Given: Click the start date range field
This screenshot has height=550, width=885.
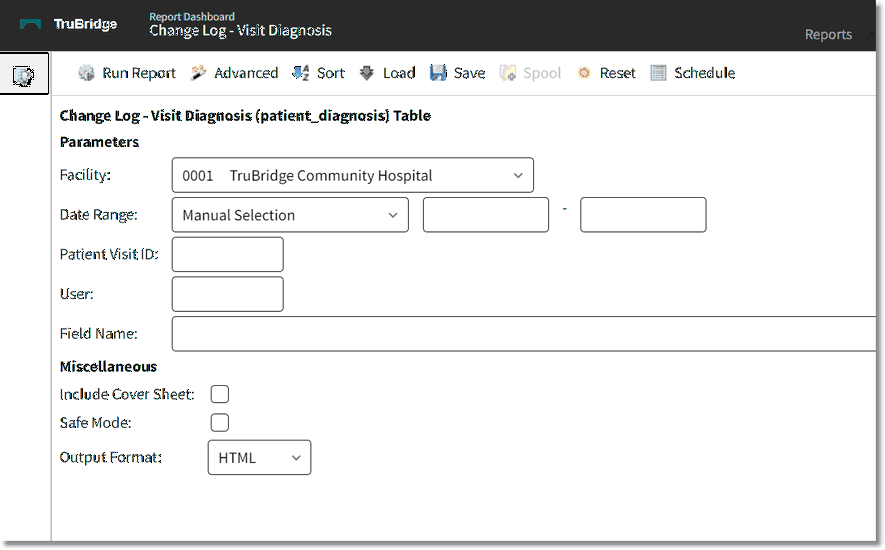Looking at the screenshot, I should [x=486, y=215].
